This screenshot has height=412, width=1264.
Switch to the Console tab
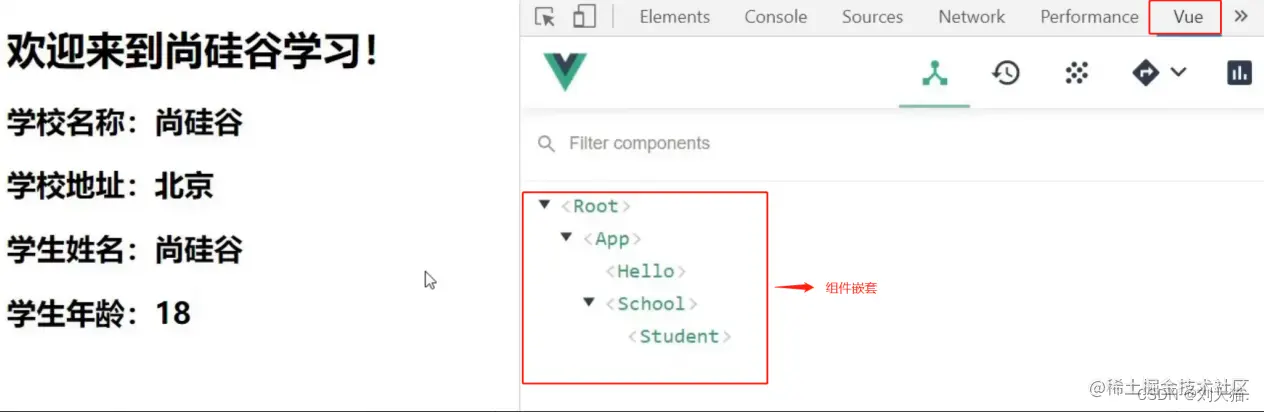(775, 17)
